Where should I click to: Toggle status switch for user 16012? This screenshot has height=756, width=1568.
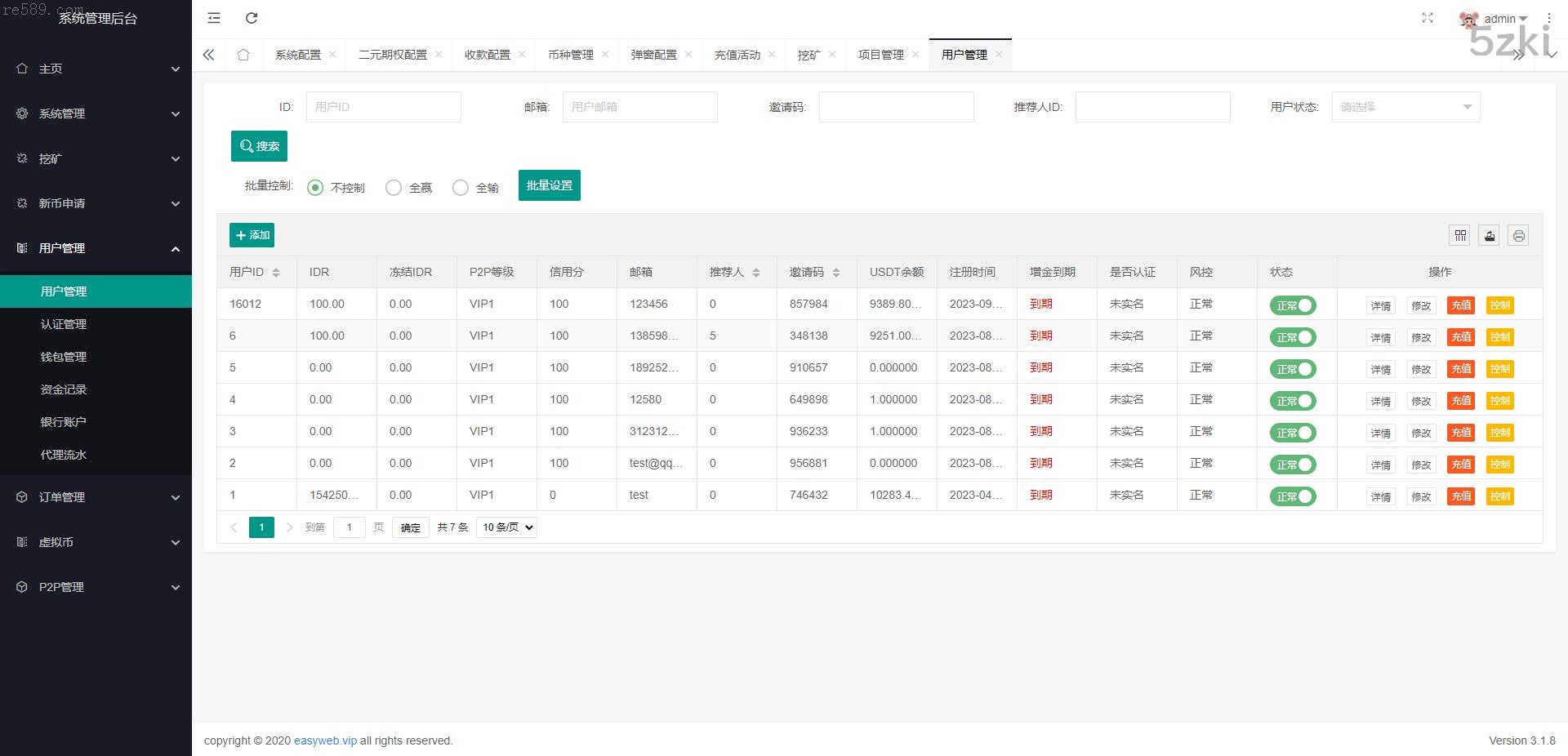pyautogui.click(x=1293, y=305)
